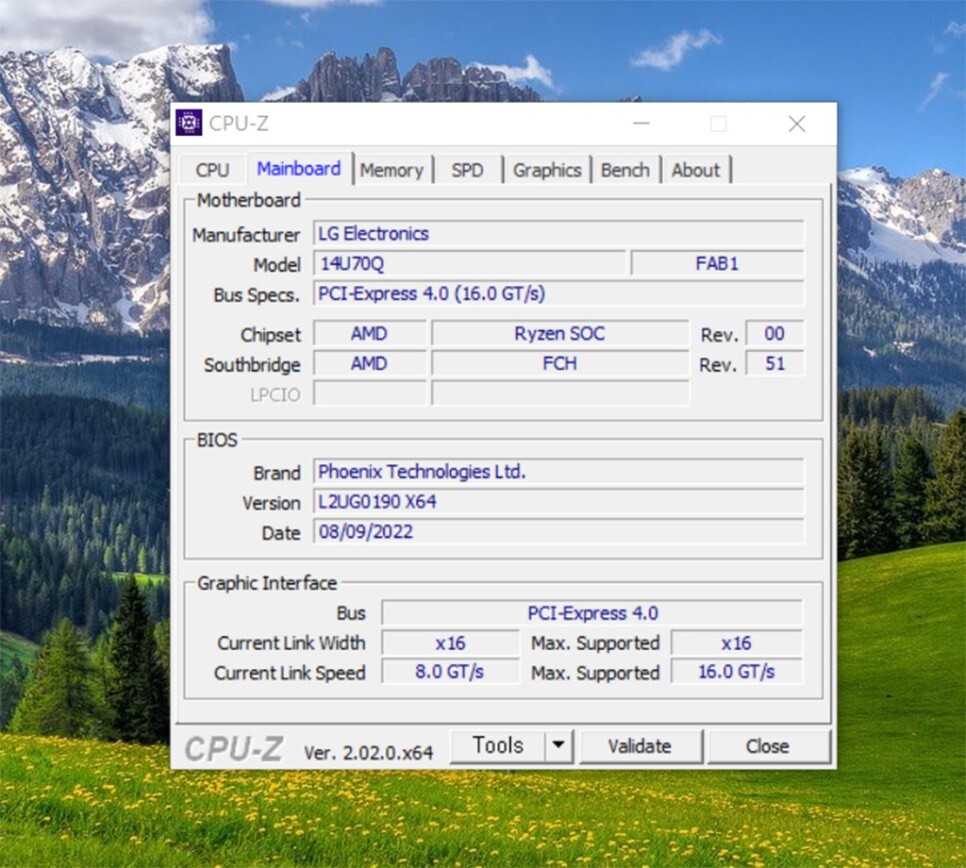Open the About tab
Image resolution: width=966 pixels, height=868 pixels.
pos(696,170)
